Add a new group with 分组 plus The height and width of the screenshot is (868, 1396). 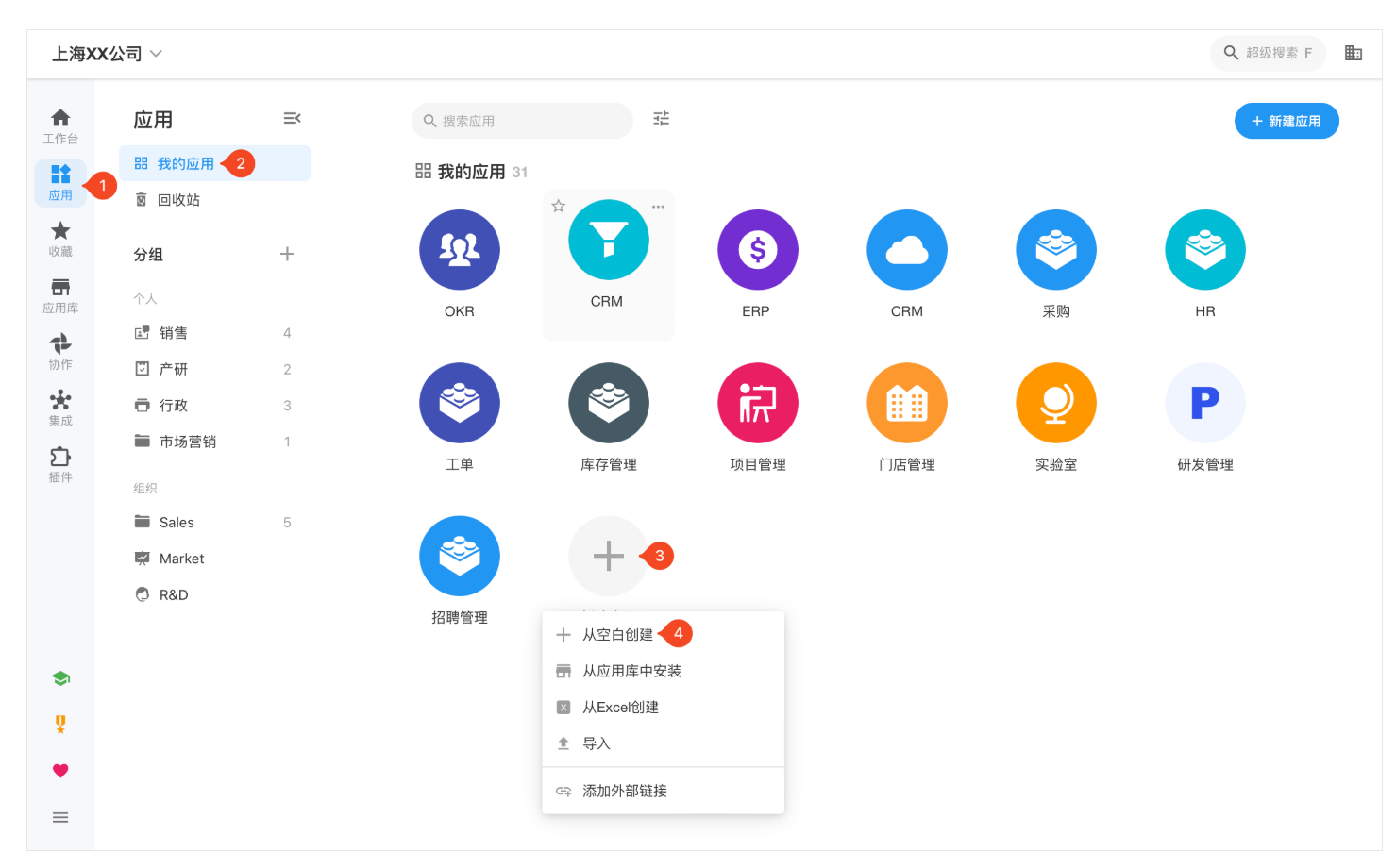(x=288, y=254)
